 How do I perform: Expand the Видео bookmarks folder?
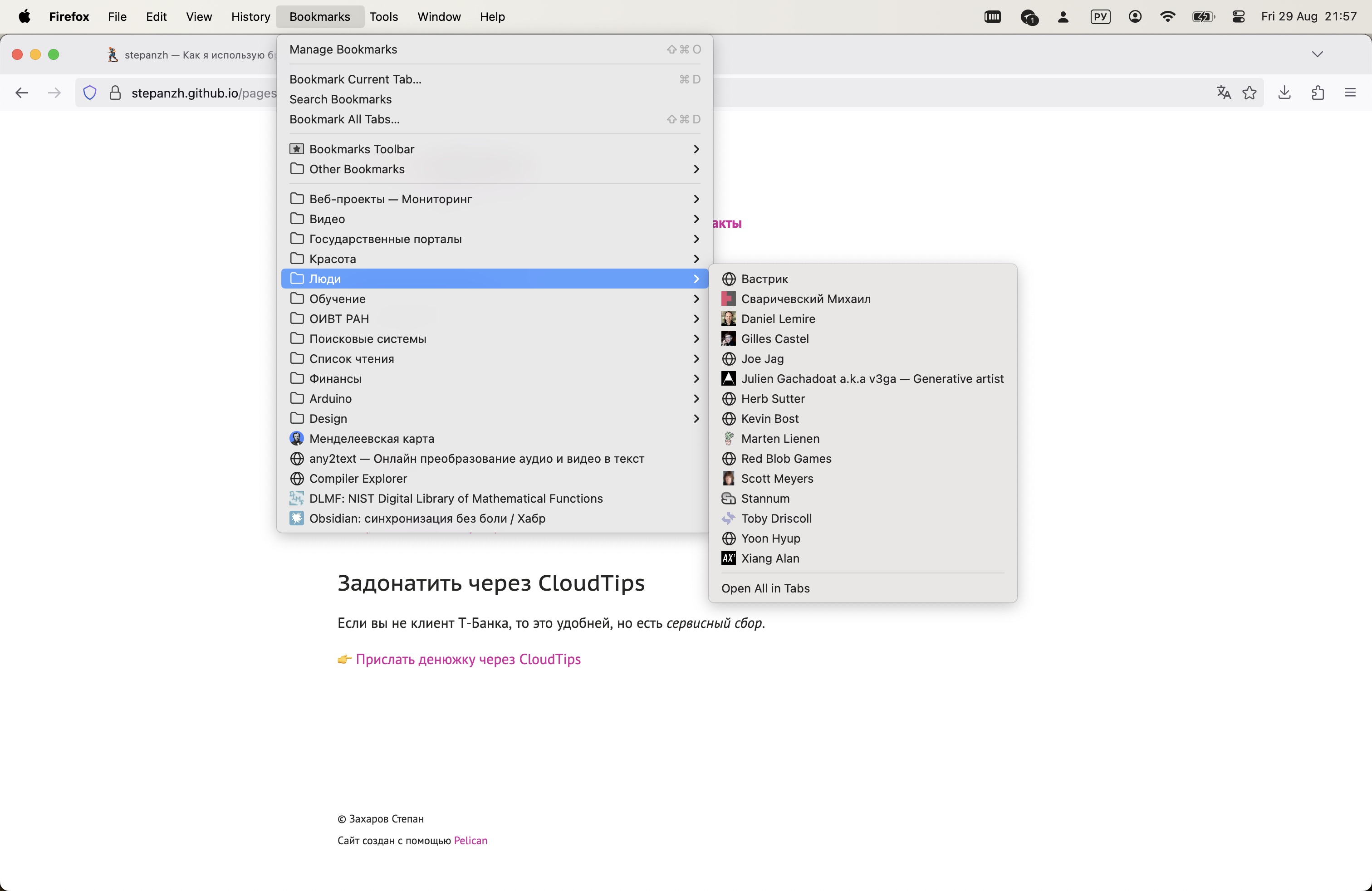tap(495, 219)
